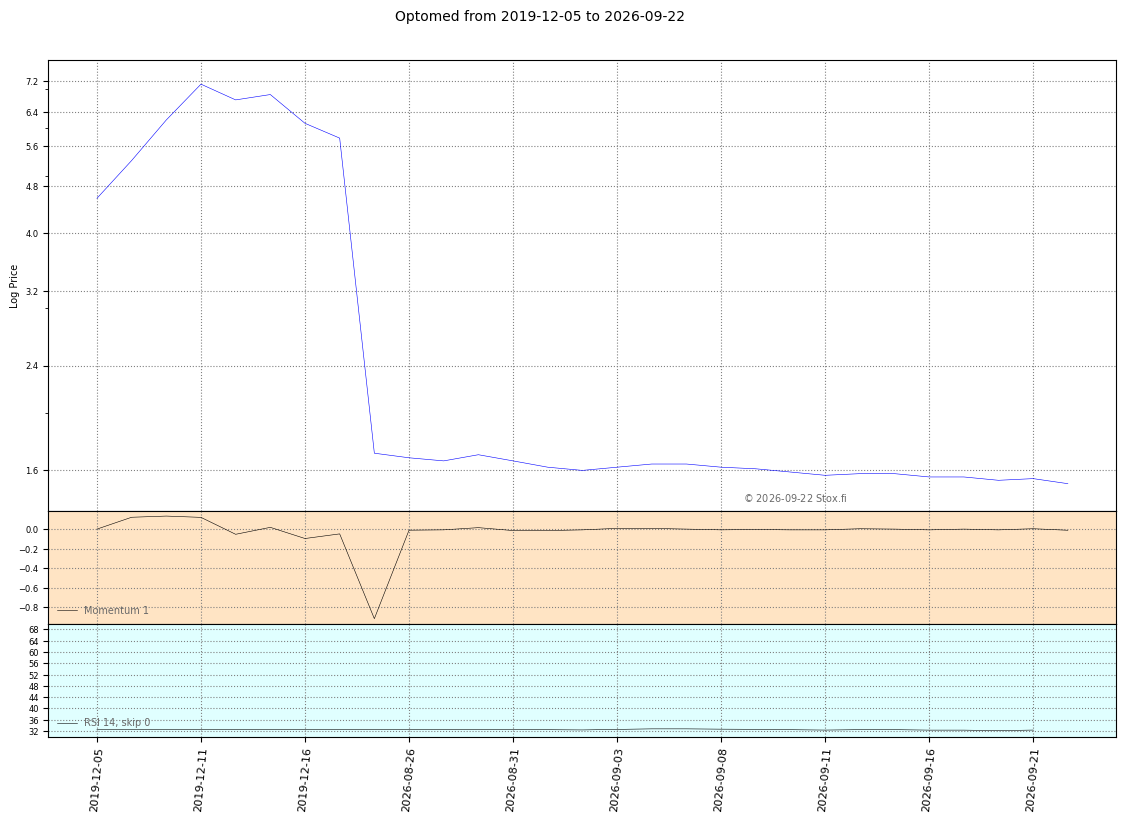Click the 2026-09-08 x-axis date label
Image resolution: width=1126 pixels, height=822 pixels.
pyautogui.click(x=720, y=780)
